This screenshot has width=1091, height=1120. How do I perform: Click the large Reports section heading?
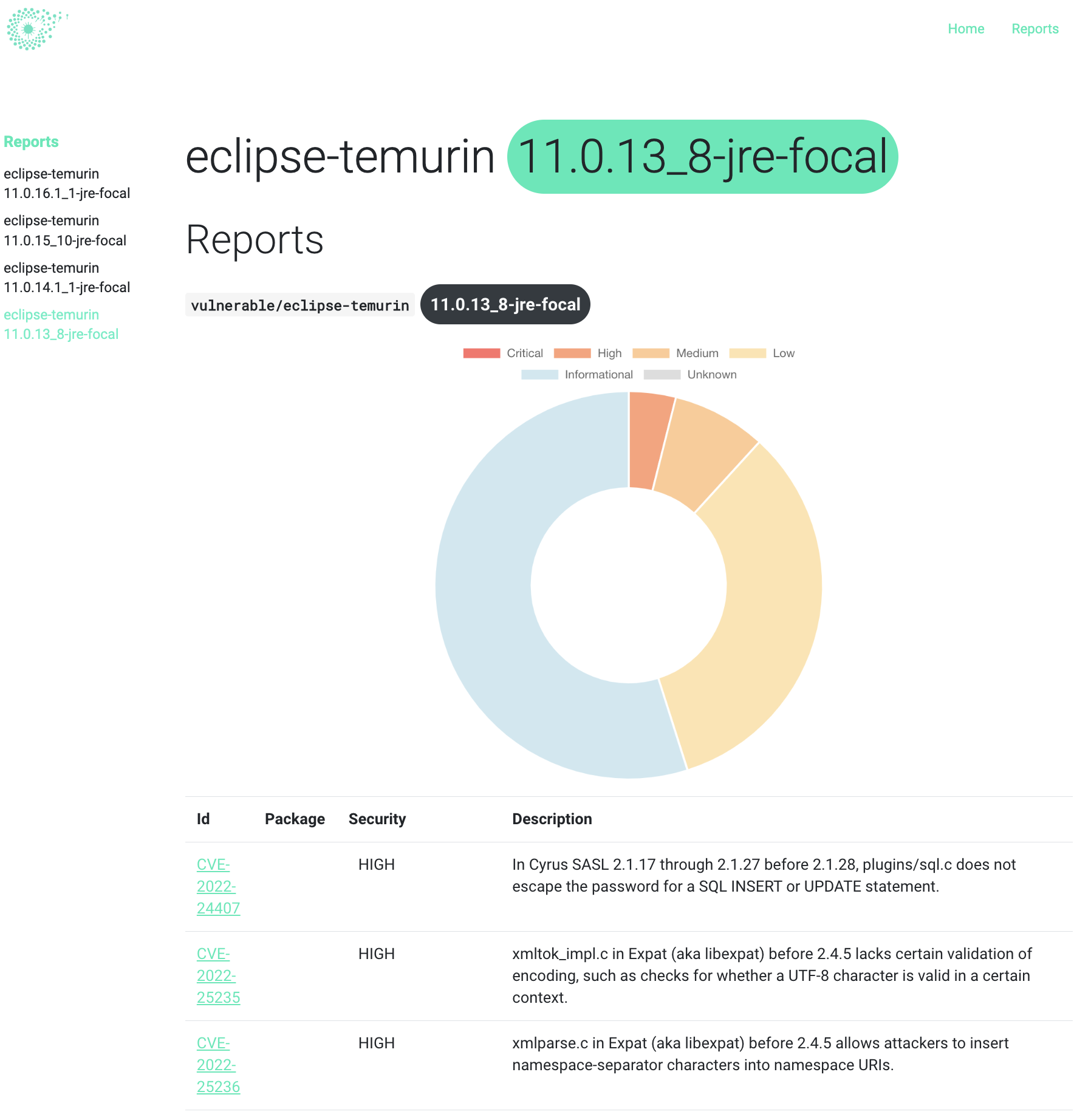[x=255, y=239]
